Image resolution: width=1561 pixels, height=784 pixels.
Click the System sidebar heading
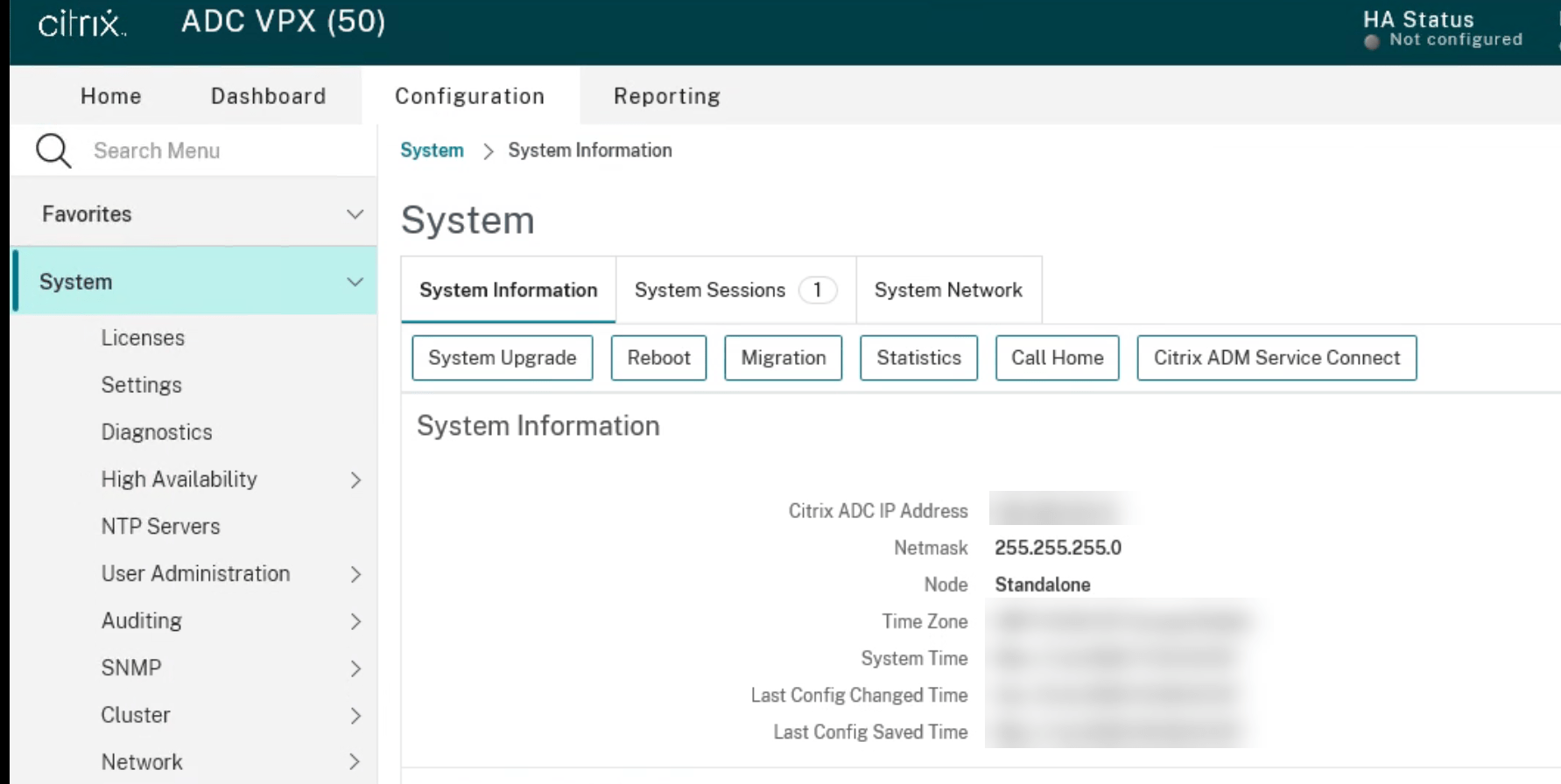click(76, 282)
